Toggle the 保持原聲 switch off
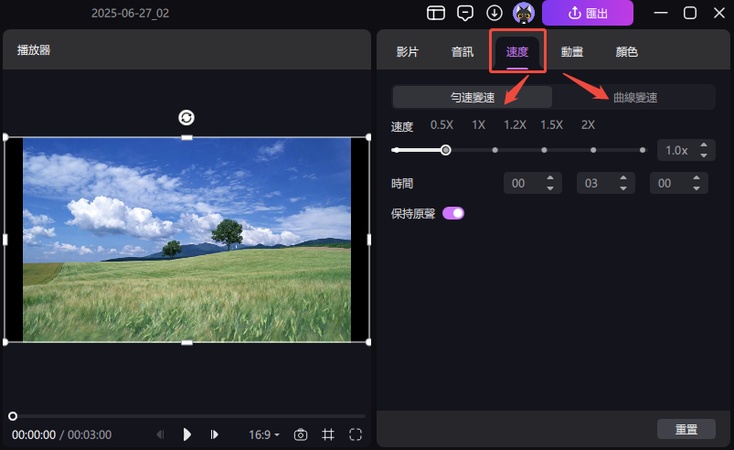This screenshot has width=734, height=450. pyautogui.click(x=453, y=214)
